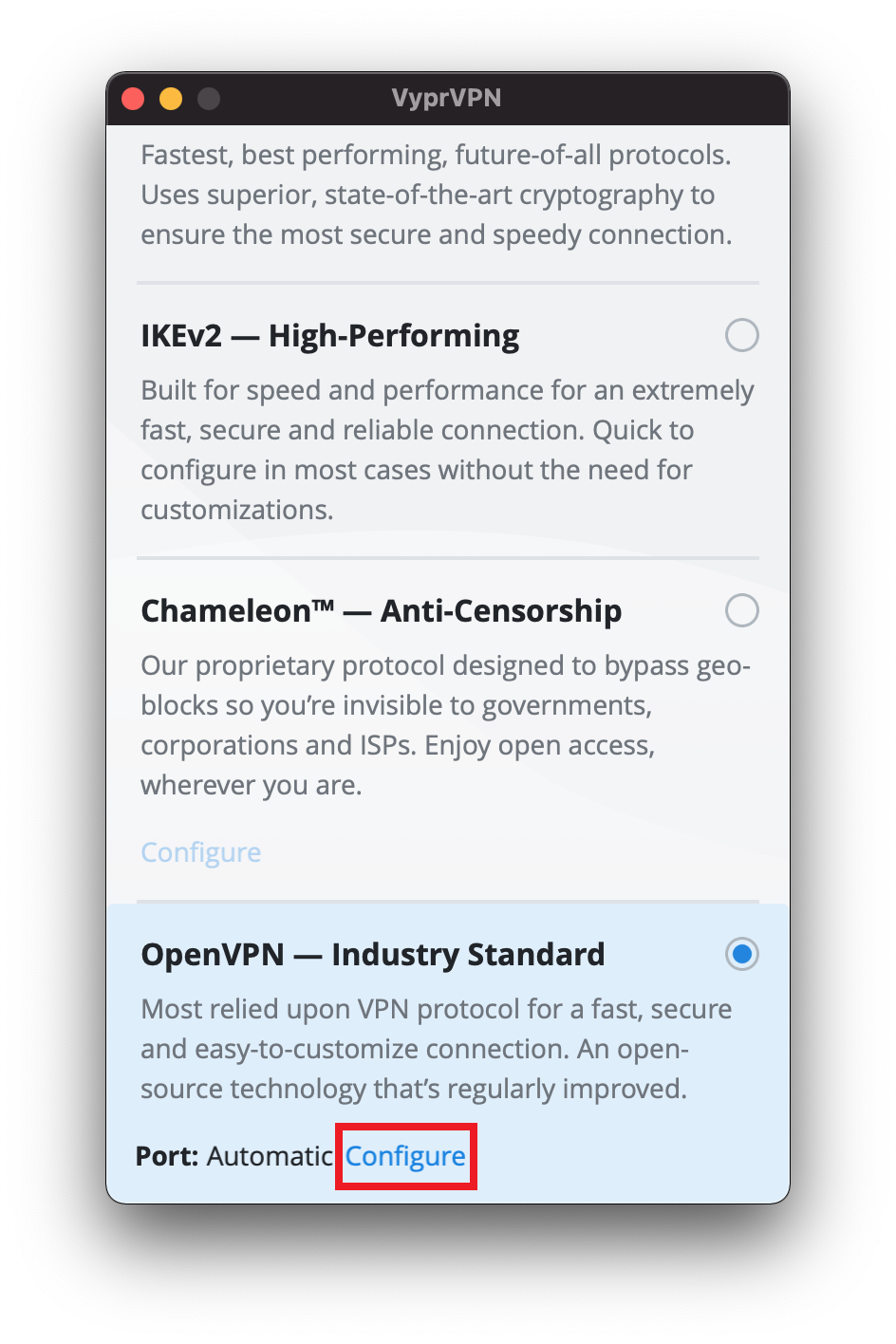Screen dimensions: 896x1344
Task: Open Configure link under OpenVPN port settings
Action: pyautogui.click(x=405, y=1156)
